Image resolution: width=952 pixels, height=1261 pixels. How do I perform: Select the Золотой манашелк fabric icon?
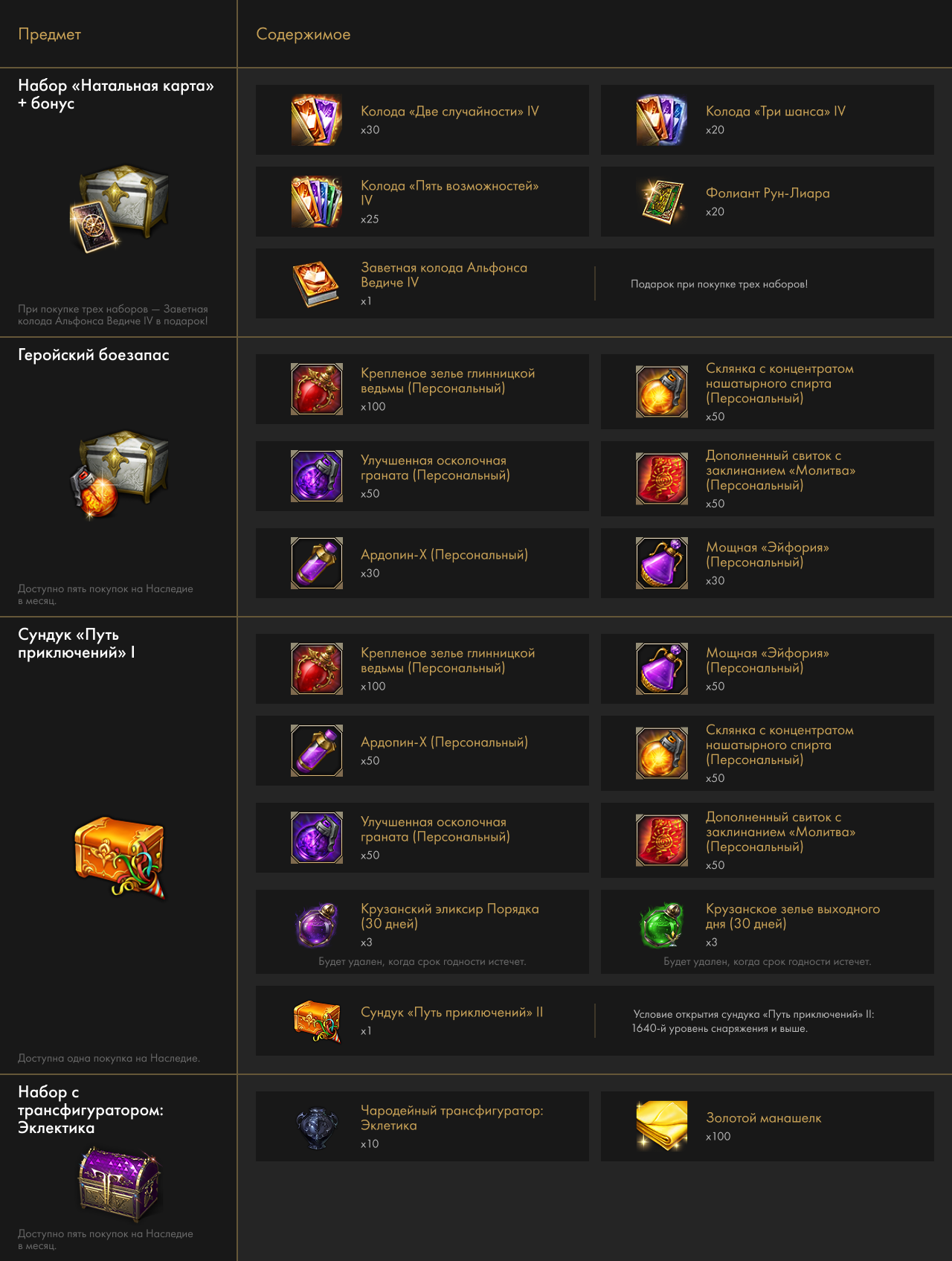pyautogui.click(x=662, y=1126)
